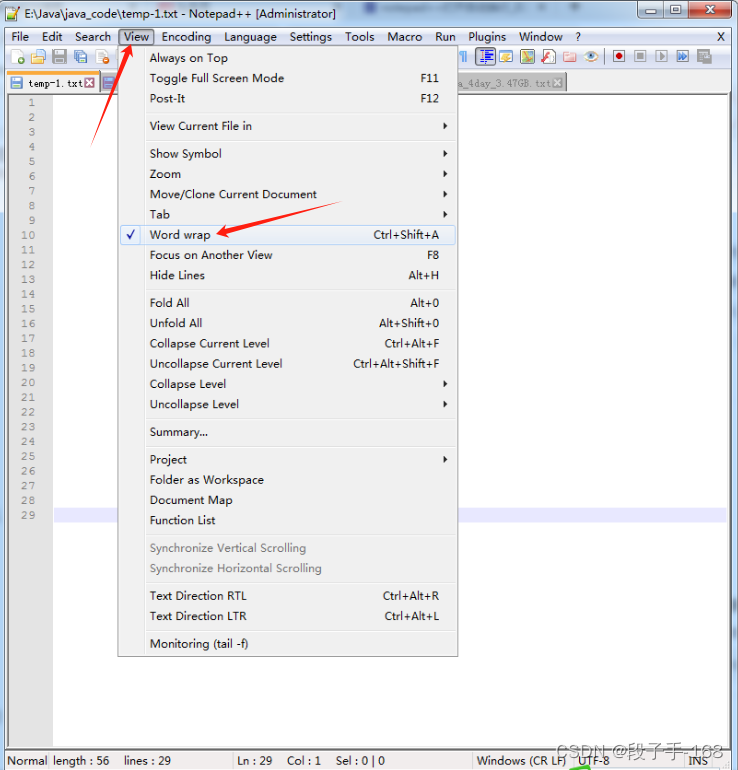
Task: Open the Tab submenu
Action: 288,214
